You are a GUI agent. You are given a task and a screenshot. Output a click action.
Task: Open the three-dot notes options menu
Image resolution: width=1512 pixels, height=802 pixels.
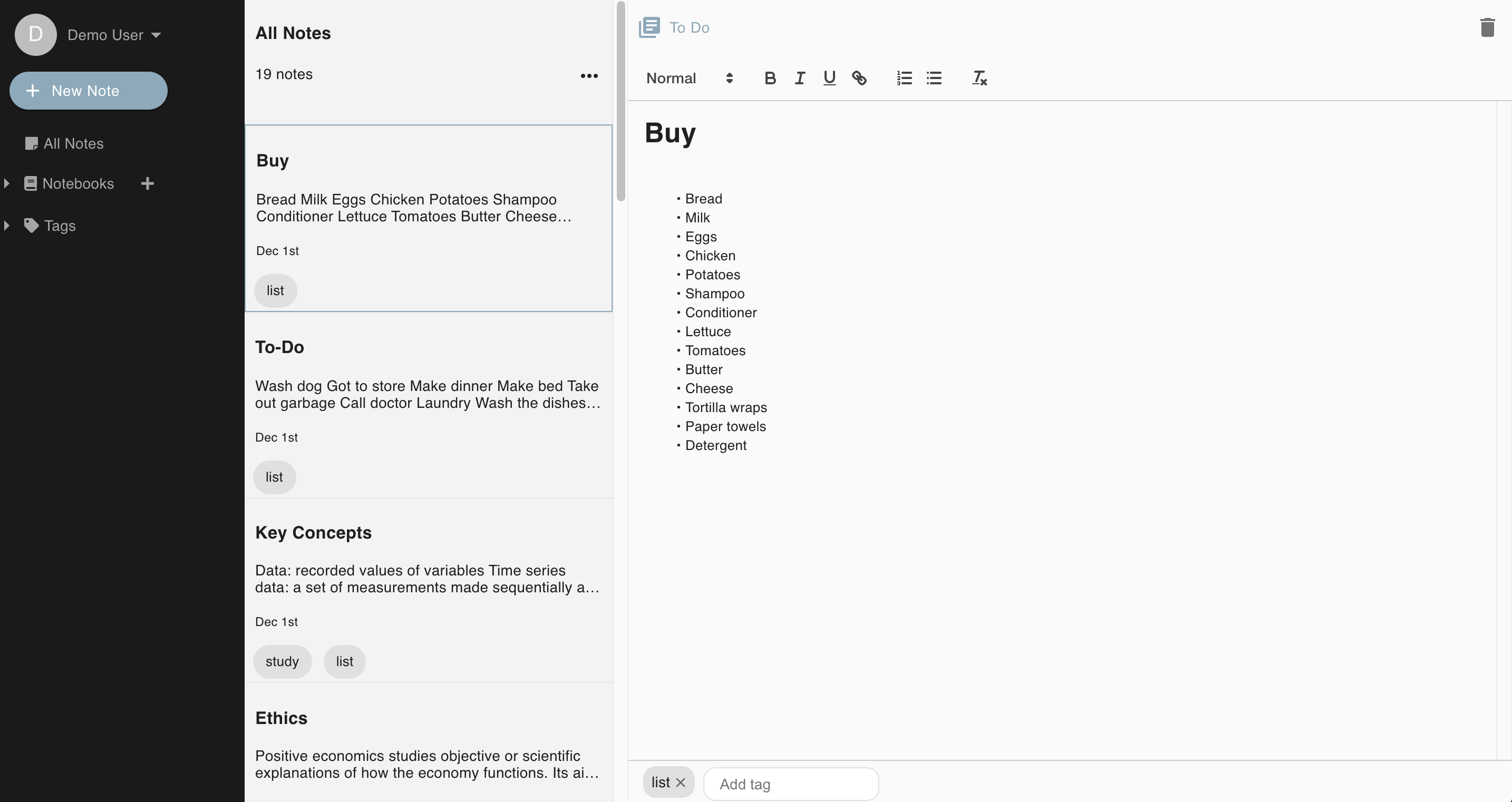pyautogui.click(x=589, y=76)
